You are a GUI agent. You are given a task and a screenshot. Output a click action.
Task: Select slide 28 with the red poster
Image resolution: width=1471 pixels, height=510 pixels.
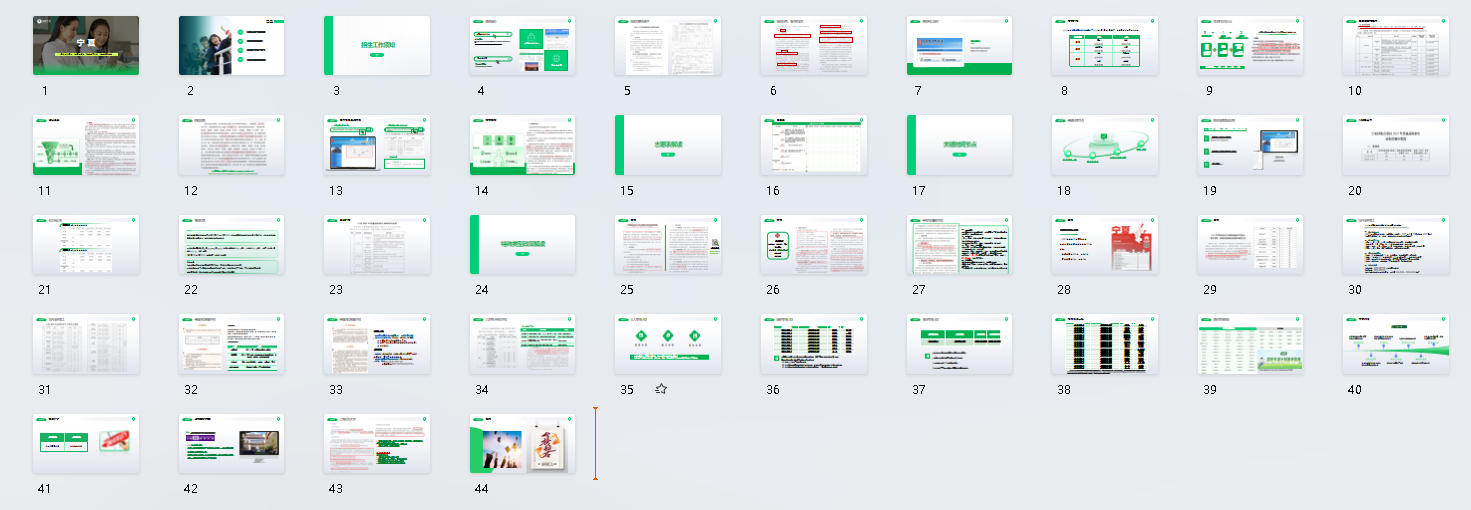1104,245
